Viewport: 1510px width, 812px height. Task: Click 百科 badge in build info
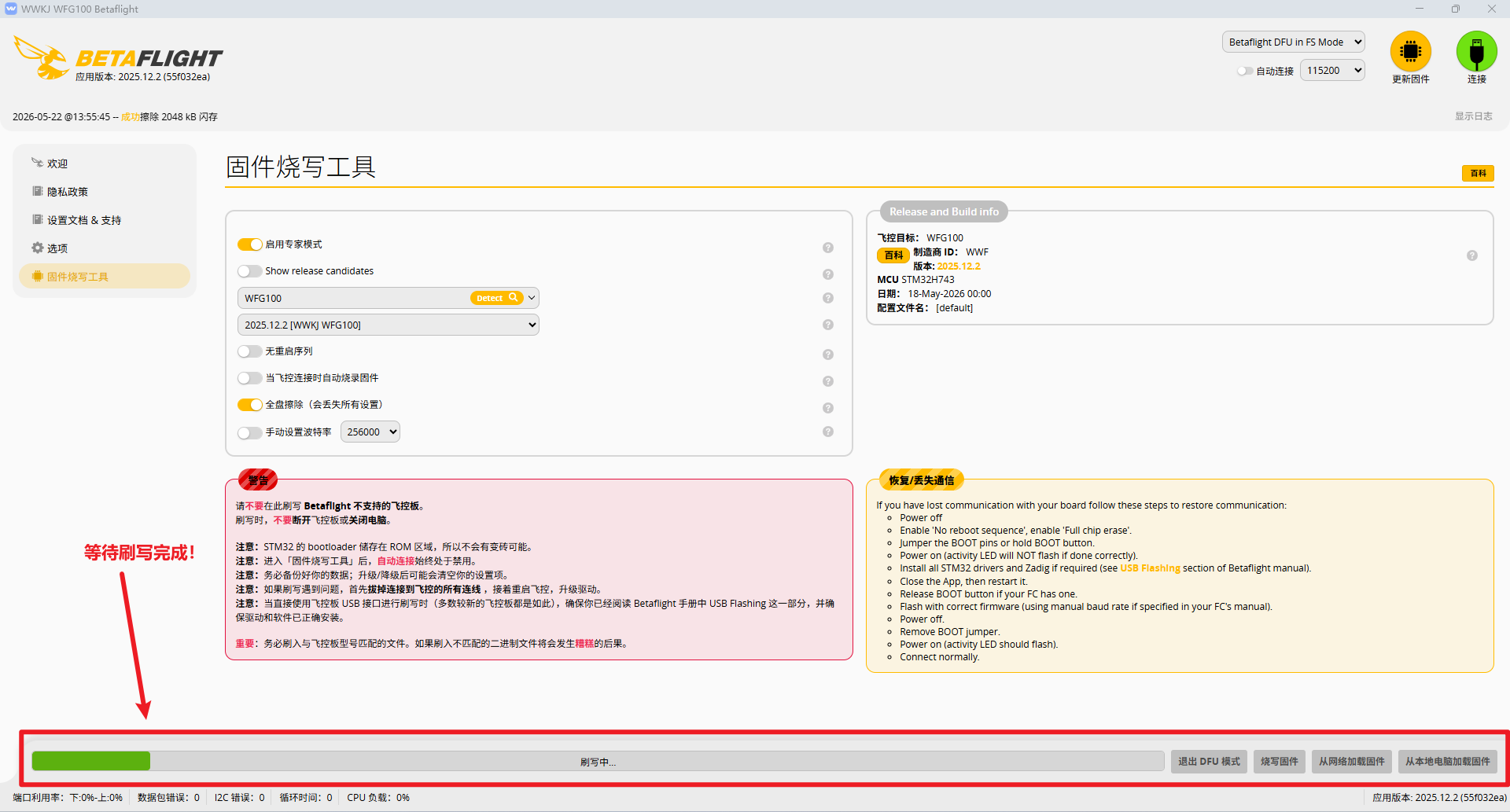click(x=893, y=255)
